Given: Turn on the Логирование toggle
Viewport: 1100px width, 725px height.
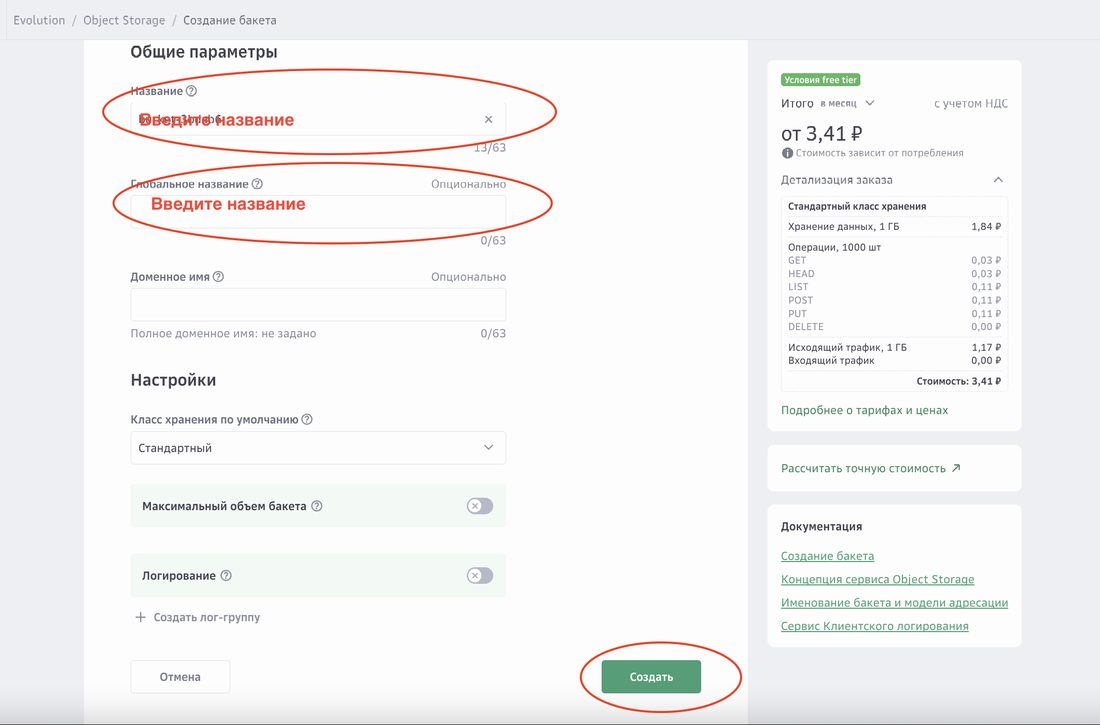Looking at the screenshot, I should (480, 576).
